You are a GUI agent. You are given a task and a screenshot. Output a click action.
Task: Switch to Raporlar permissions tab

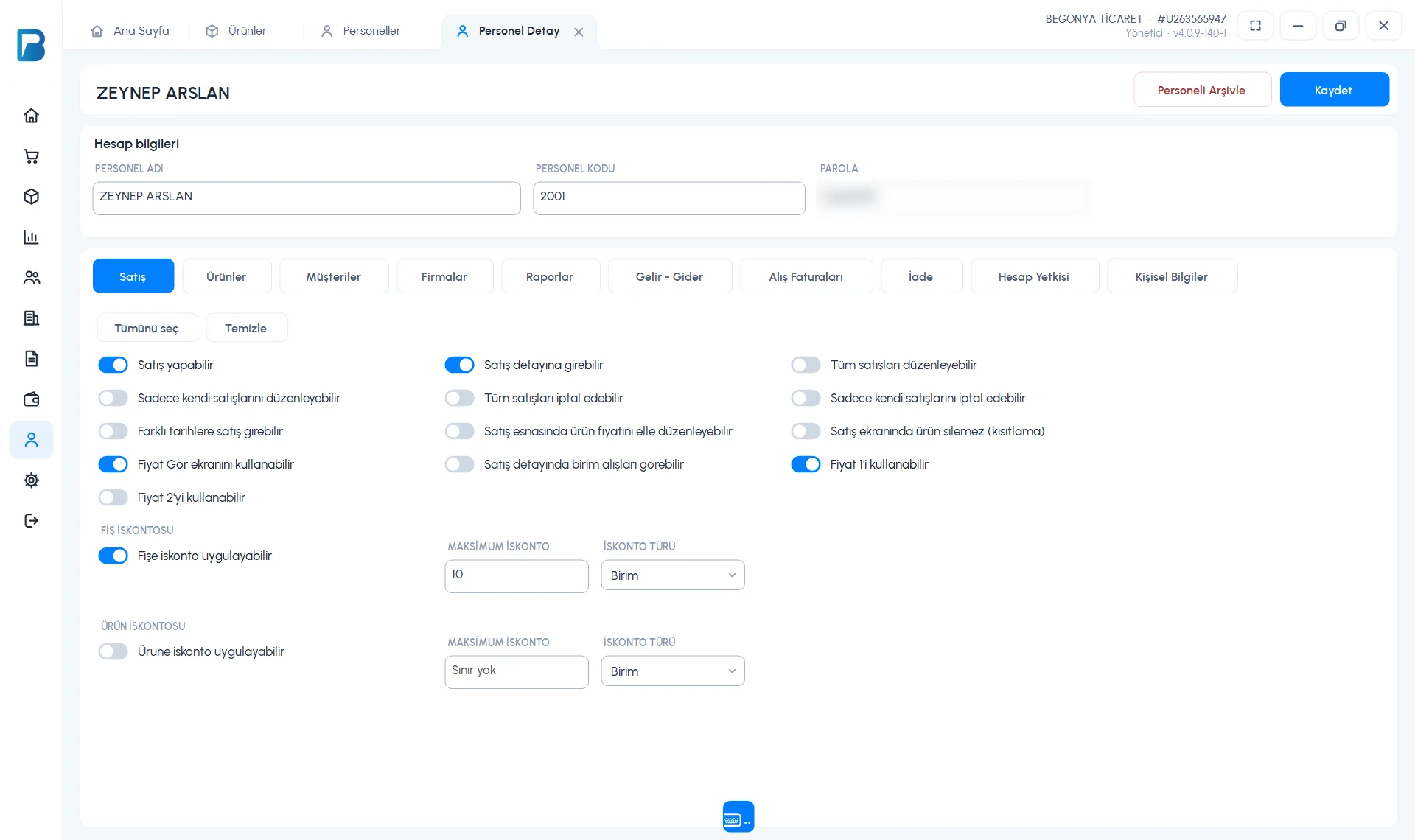click(550, 276)
